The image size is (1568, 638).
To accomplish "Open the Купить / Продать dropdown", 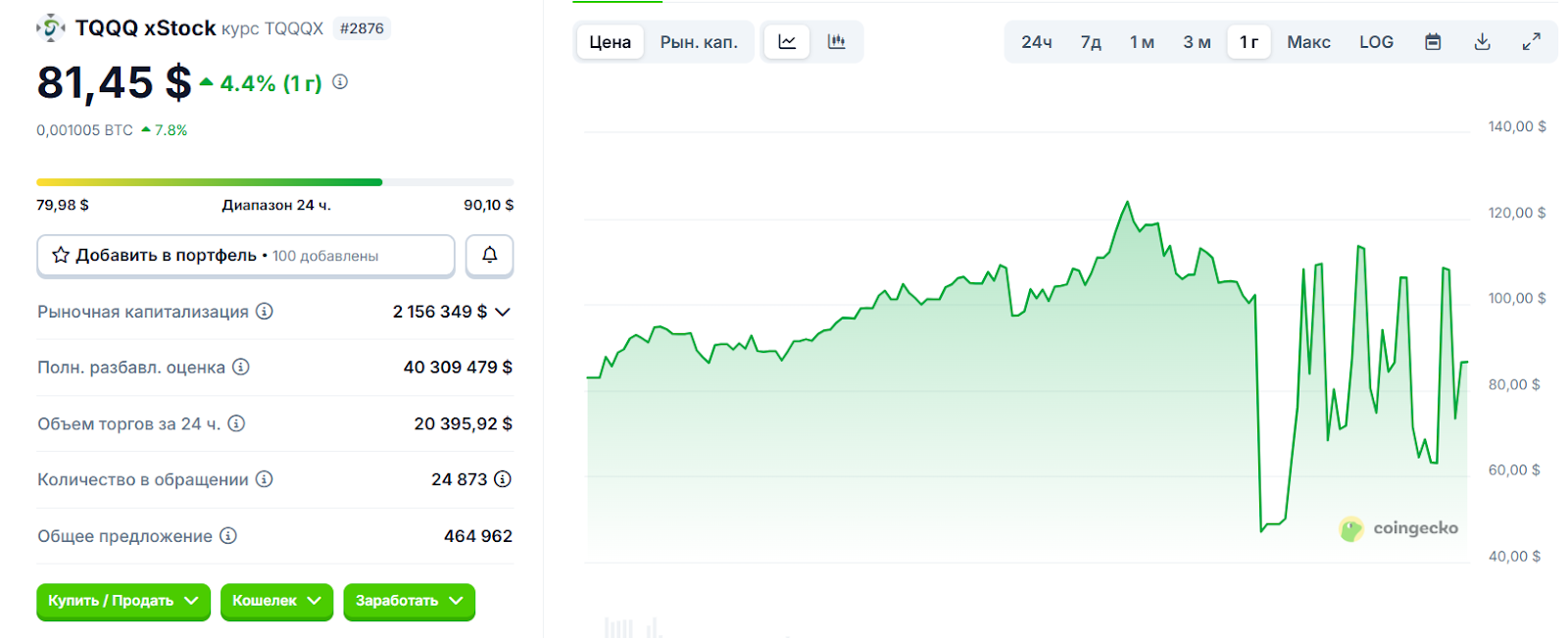I will click(x=123, y=601).
